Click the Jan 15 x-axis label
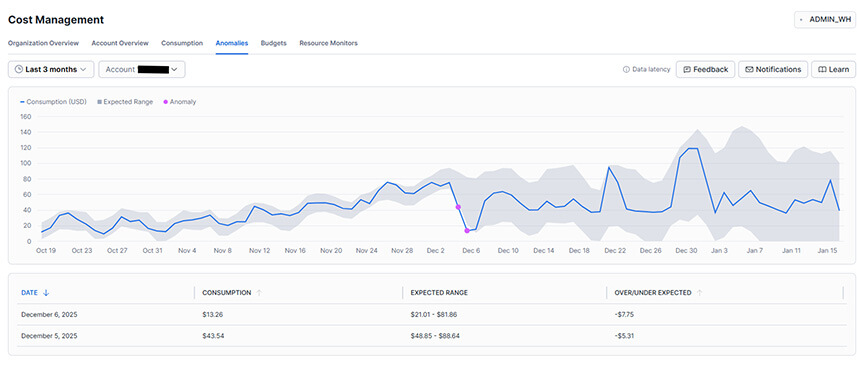The image size is (857, 368). pyautogui.click(x=827, y=250)
